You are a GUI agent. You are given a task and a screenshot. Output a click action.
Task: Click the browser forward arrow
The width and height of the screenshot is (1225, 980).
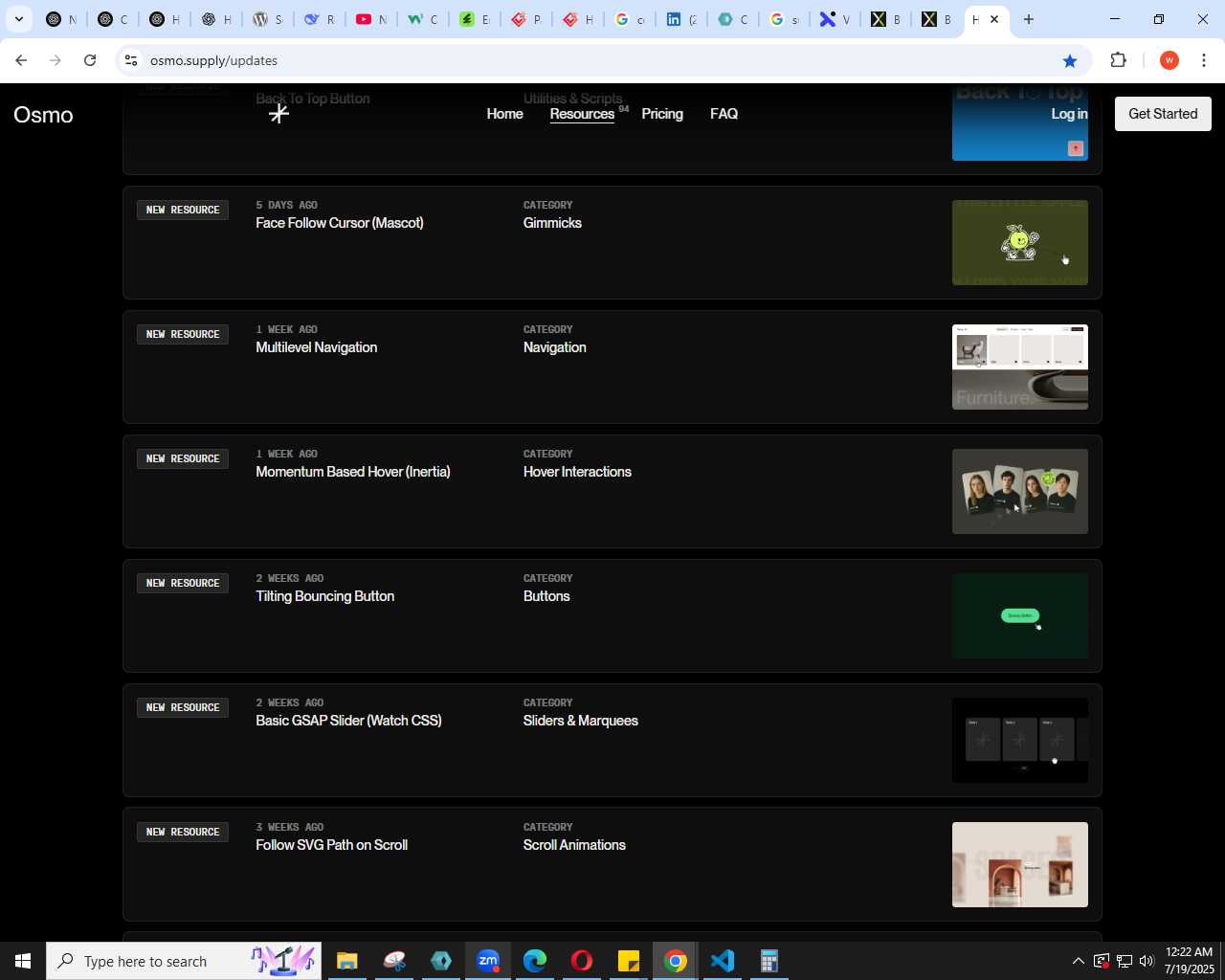coord(56,60)
